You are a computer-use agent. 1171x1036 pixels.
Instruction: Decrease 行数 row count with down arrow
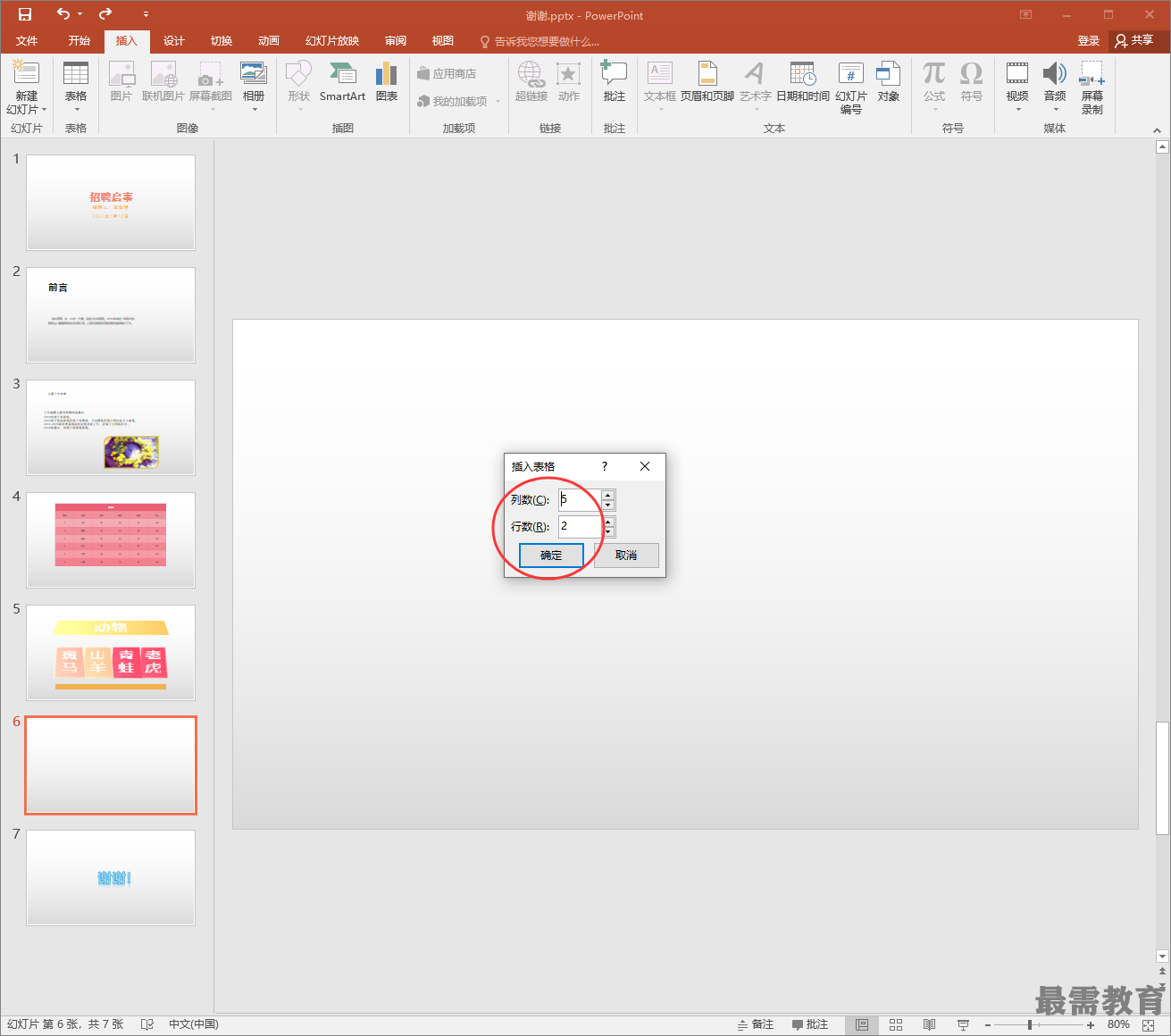pyautogui.click(x=608, y=532)
